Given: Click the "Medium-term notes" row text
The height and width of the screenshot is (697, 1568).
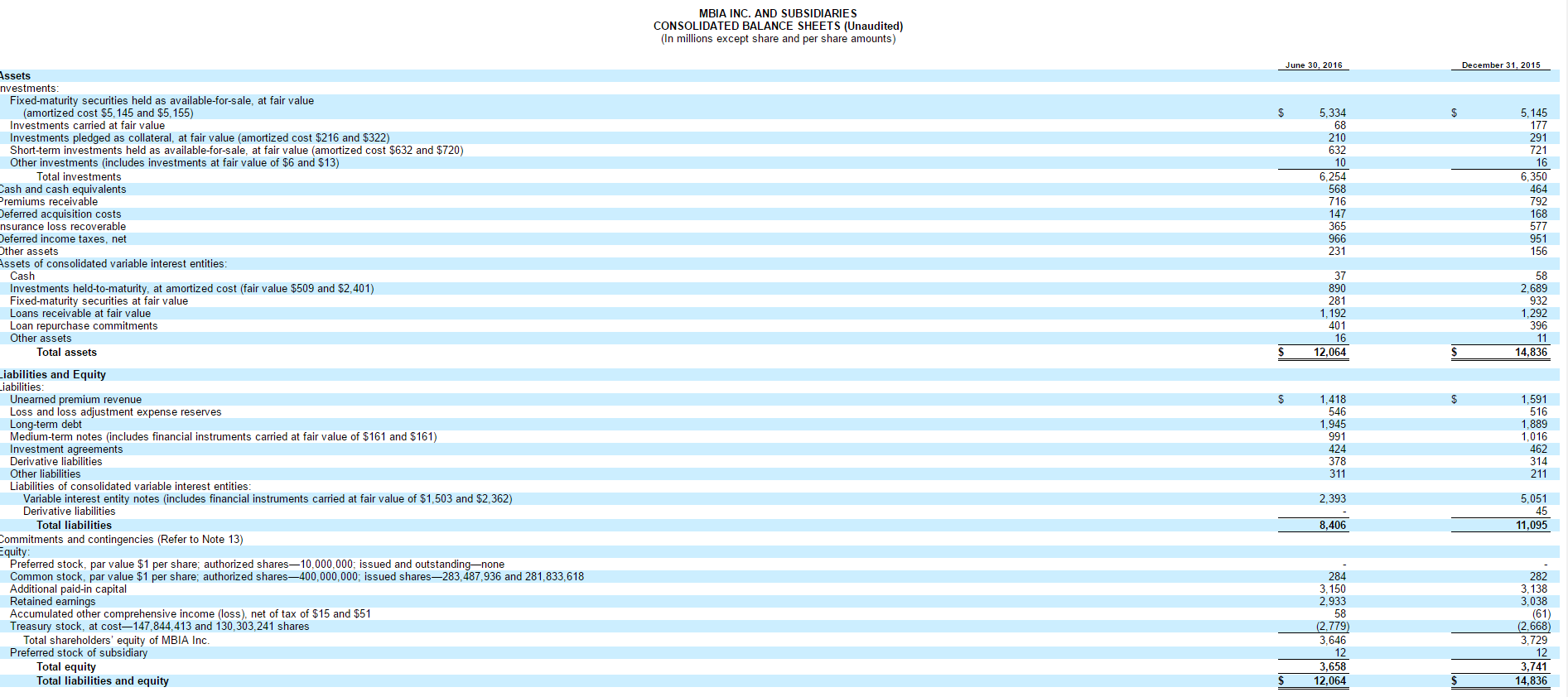Looking at the screenshot, I should (223, 436).
